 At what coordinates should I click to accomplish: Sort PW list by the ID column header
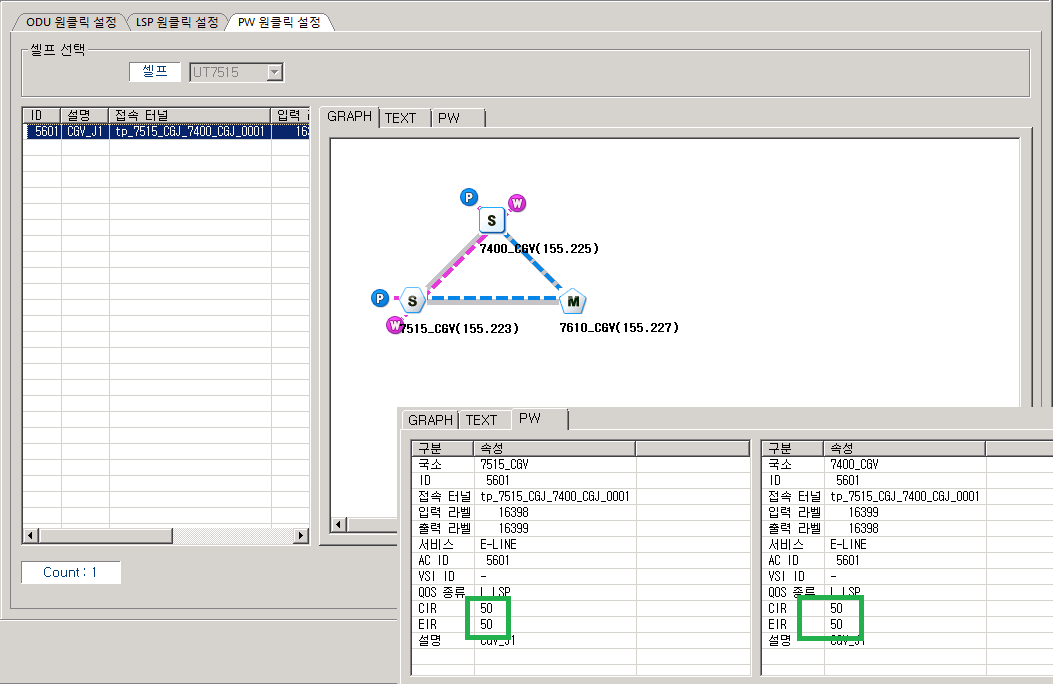[42, 115]
